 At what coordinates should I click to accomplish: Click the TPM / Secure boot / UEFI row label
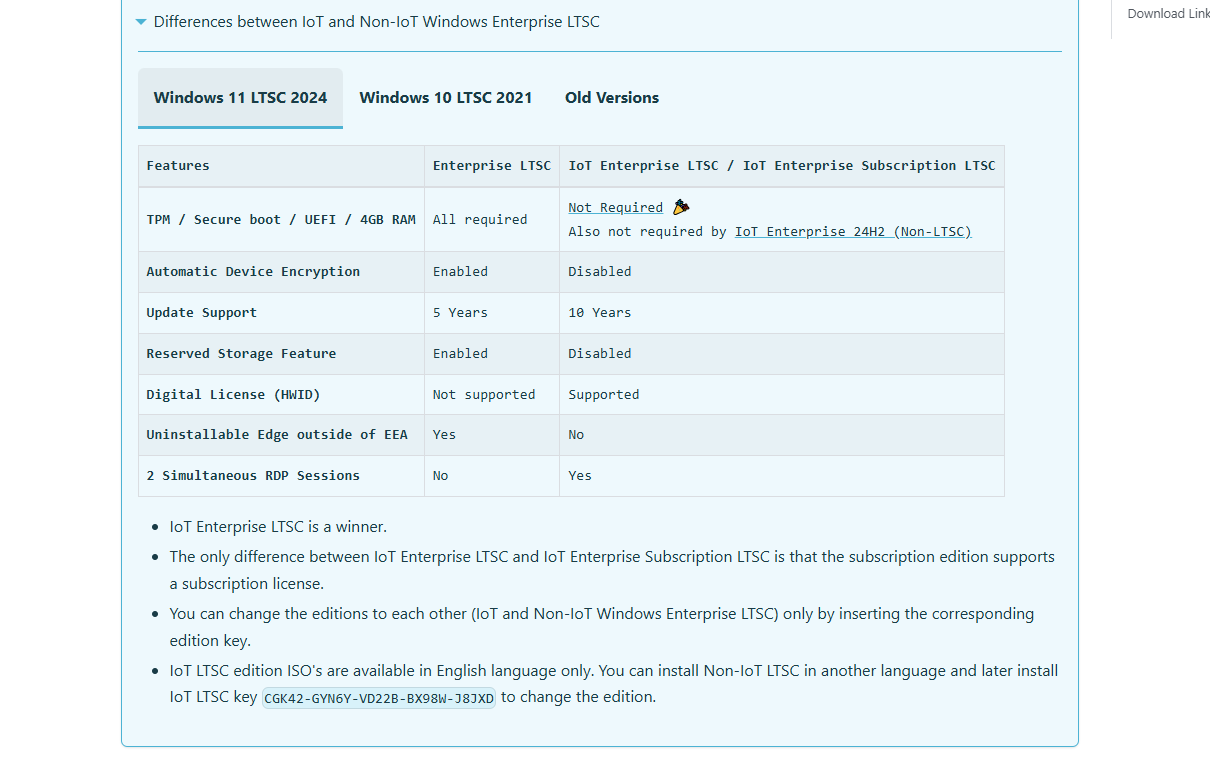[x=281, y=220]
